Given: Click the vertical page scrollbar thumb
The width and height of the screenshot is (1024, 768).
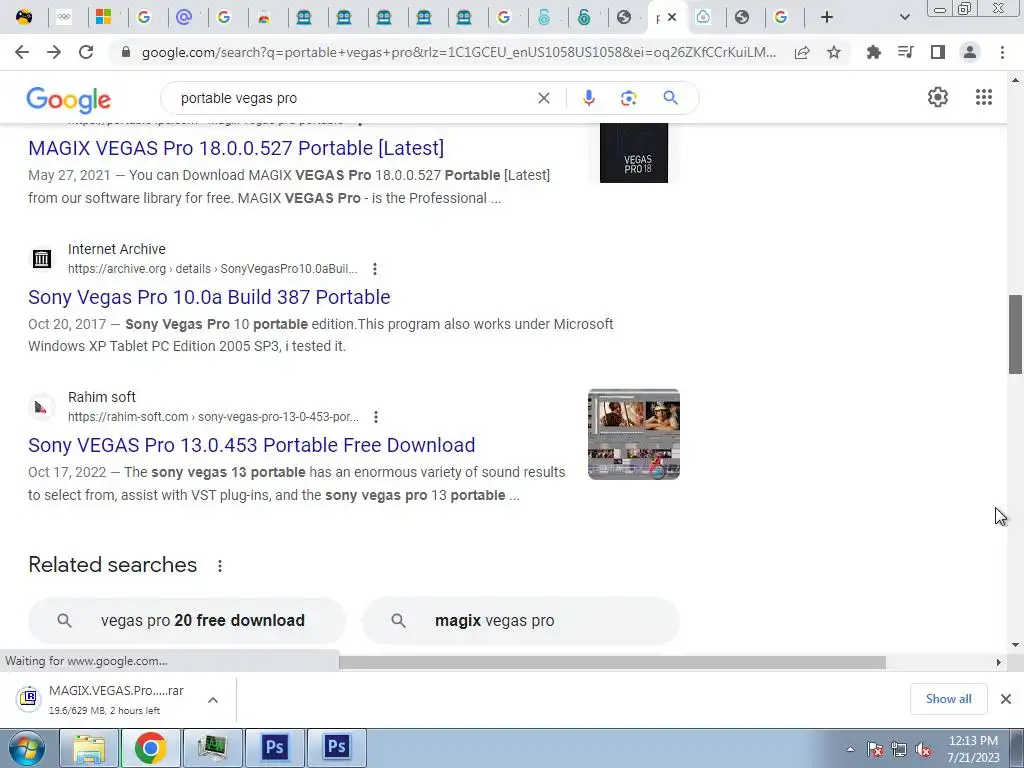Looking at the screenshot, I should [x=1015, y=334].
